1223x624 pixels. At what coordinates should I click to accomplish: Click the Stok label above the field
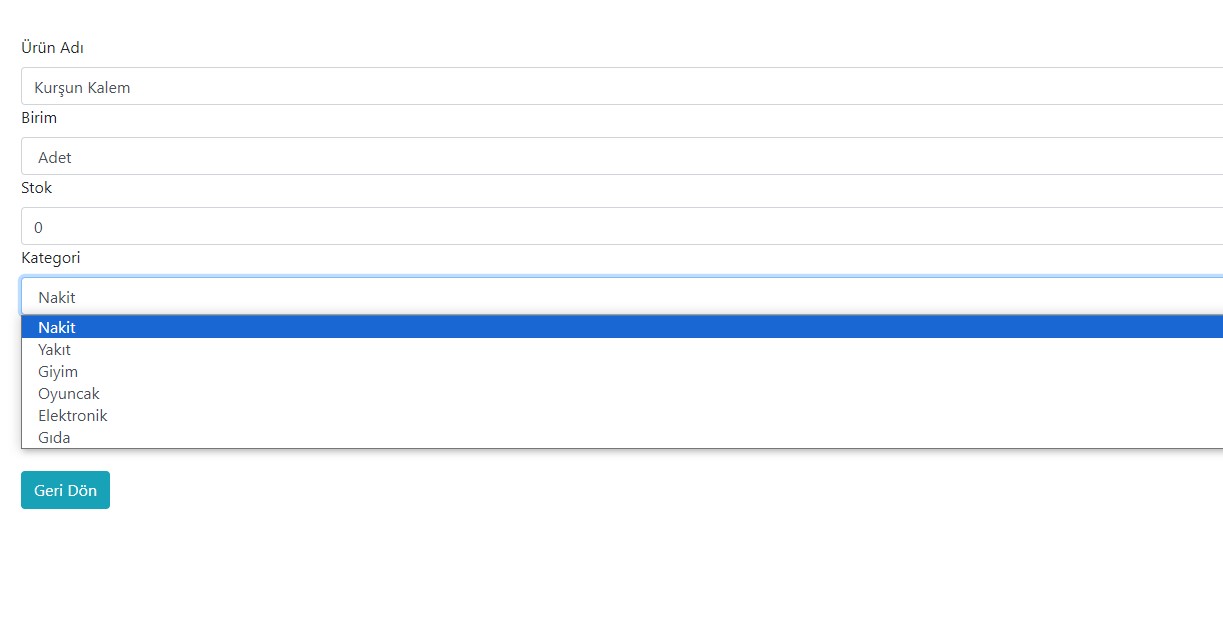coord(36,188)
